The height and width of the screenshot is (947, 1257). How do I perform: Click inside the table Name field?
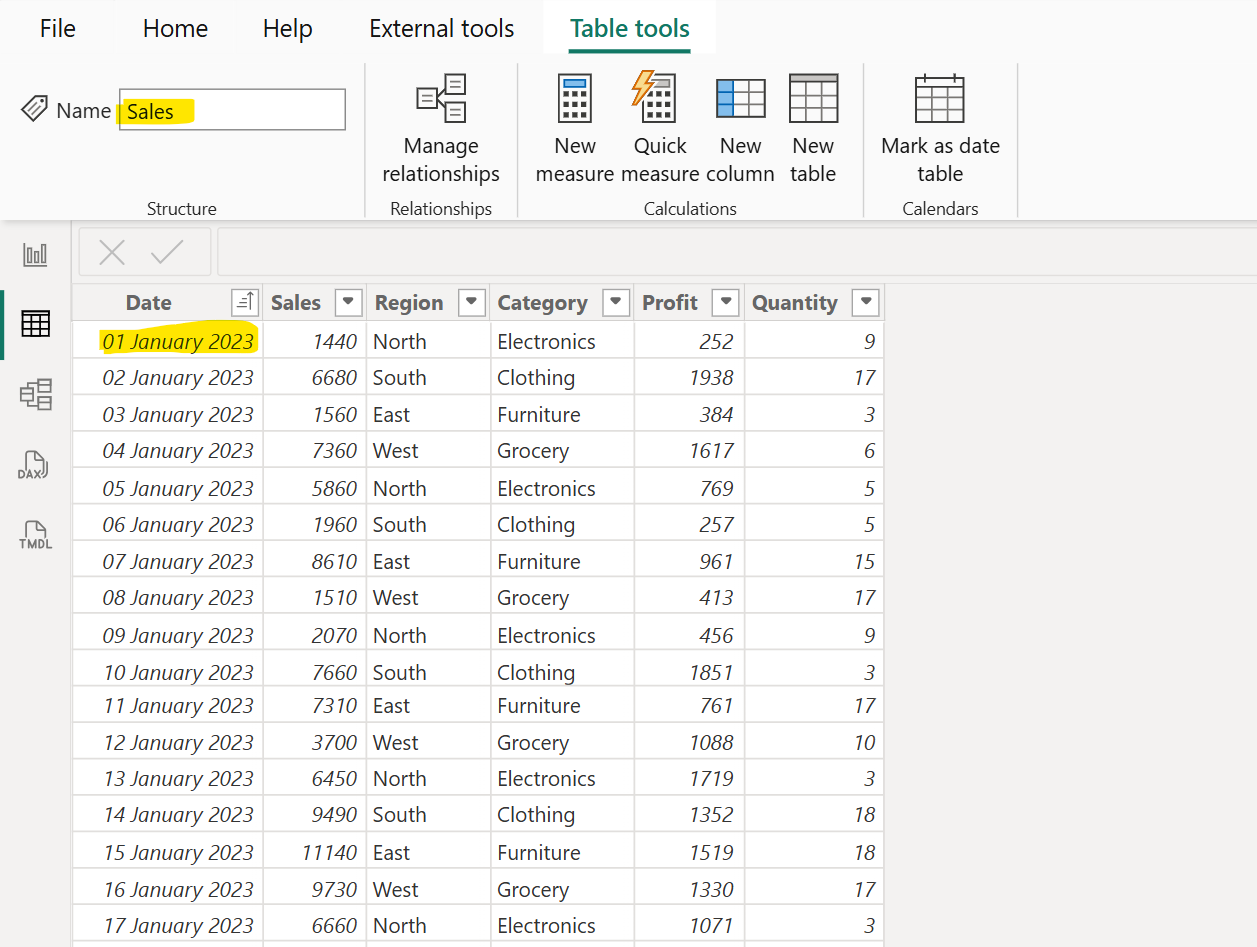coord(231,110)
